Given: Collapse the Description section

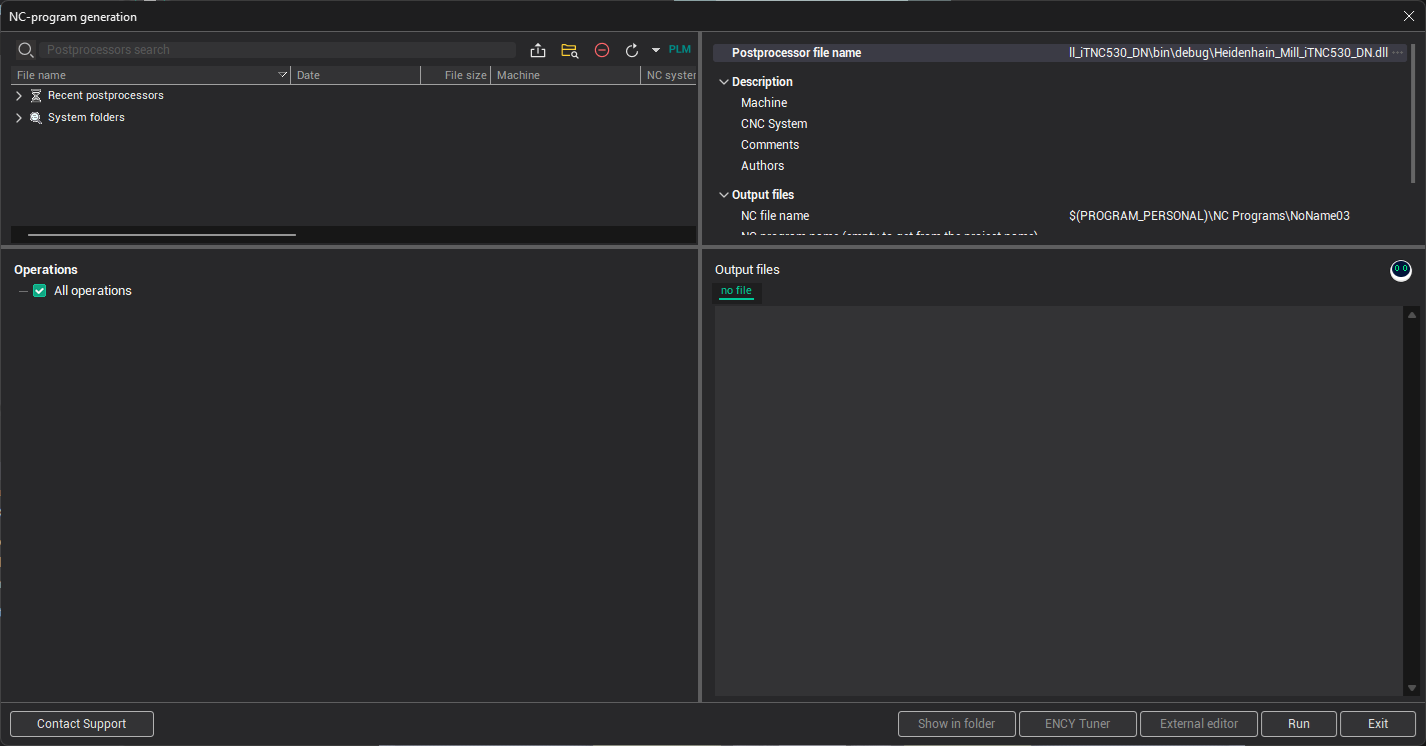Looking at the screenshot, I should point(724,82).
